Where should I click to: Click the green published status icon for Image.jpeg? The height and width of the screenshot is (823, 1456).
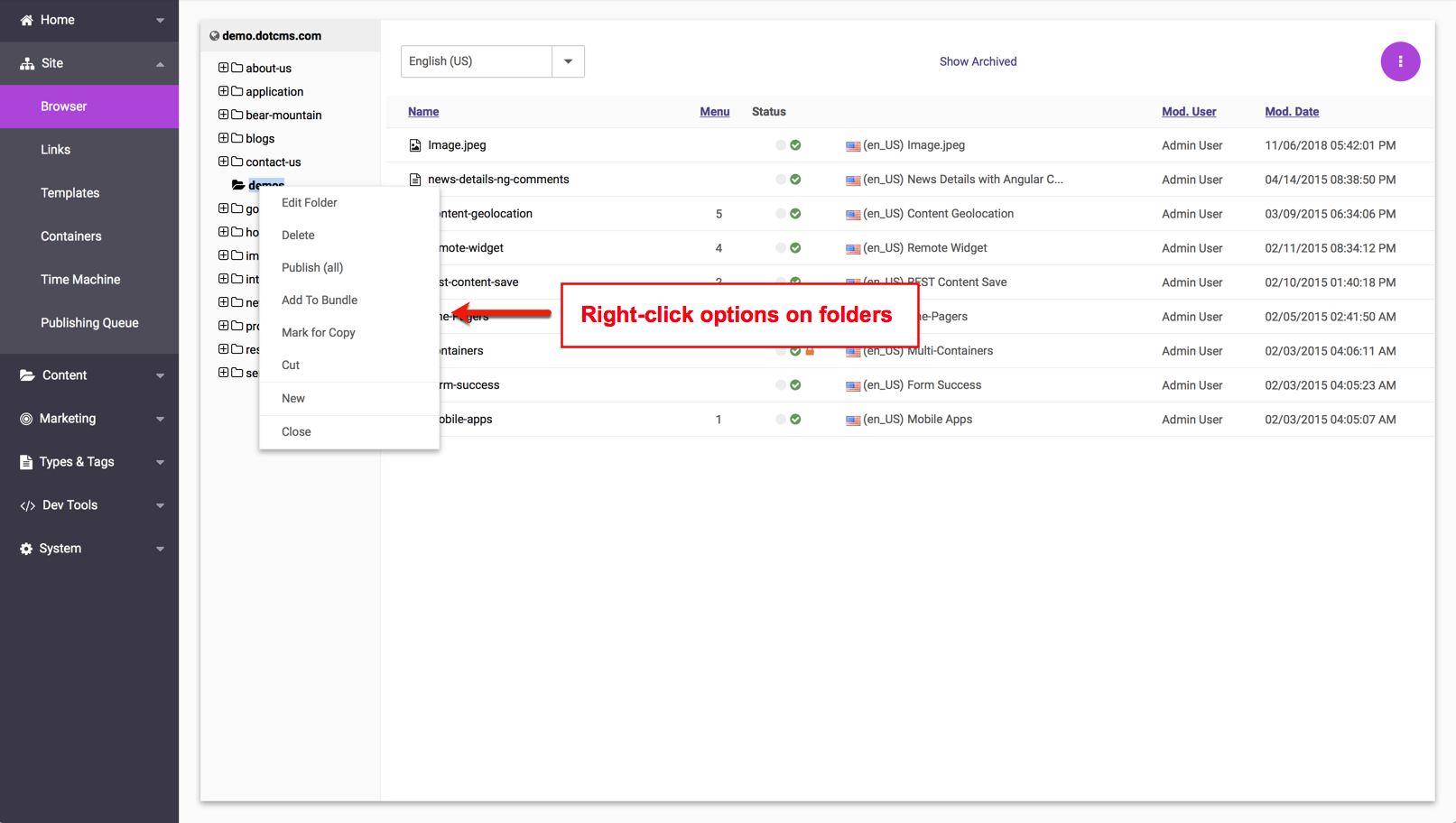795,145
